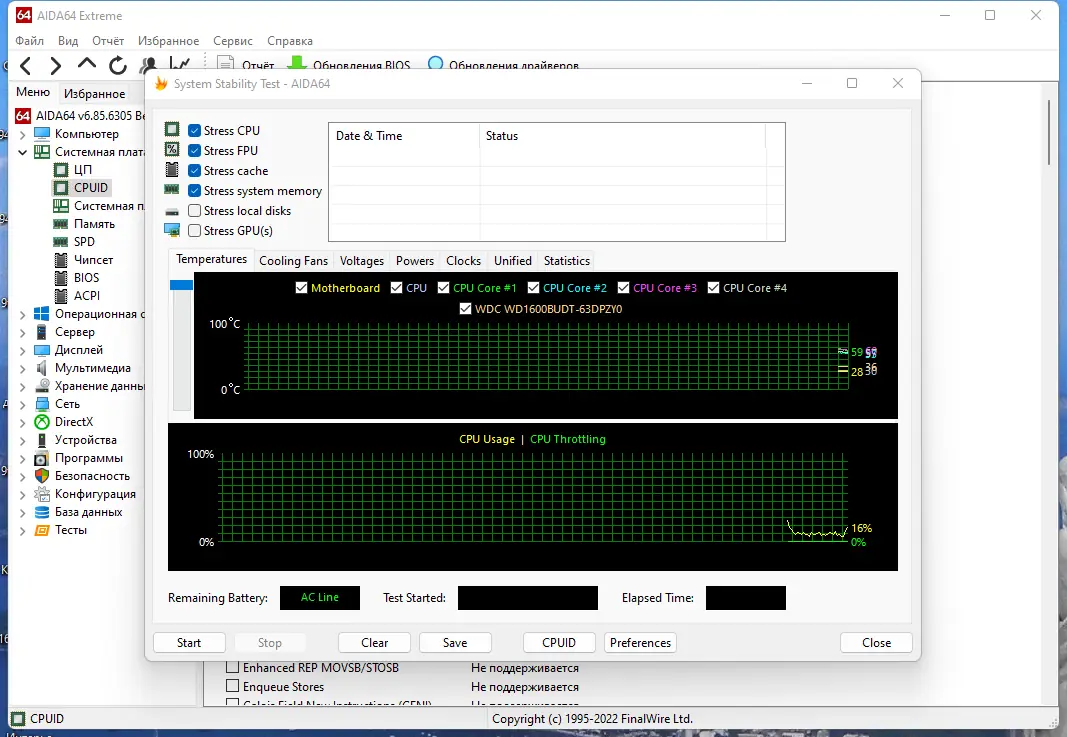Click the Stress CPU chip icon

[x=172, y=129]
